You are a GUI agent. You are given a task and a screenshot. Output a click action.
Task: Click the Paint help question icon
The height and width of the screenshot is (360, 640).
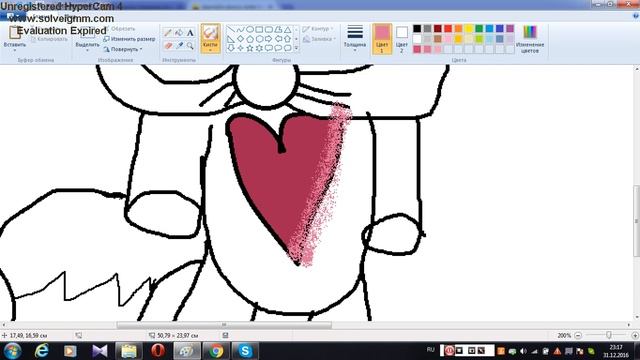[635, 16]
